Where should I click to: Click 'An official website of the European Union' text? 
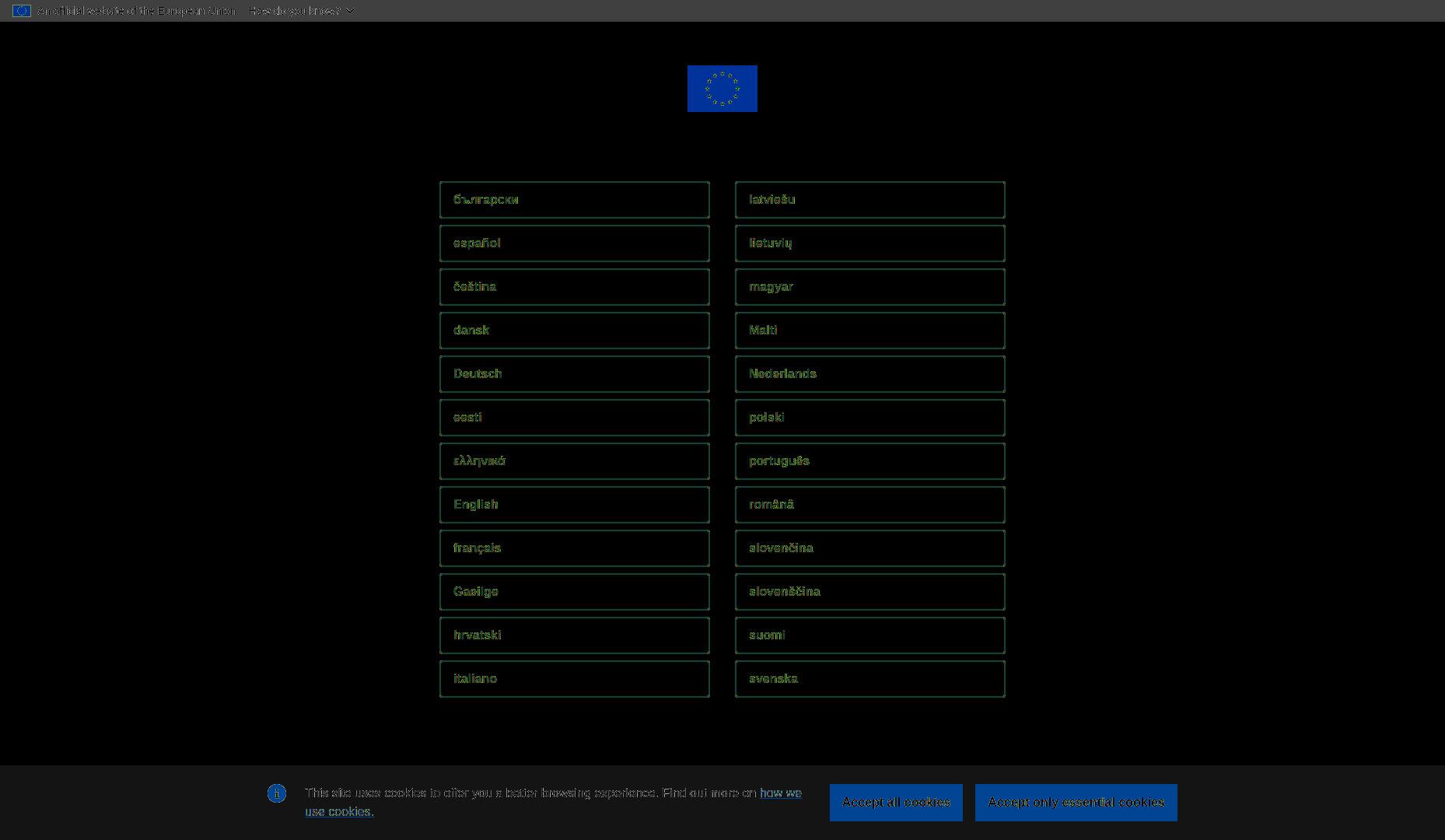[x=136, y=11]
